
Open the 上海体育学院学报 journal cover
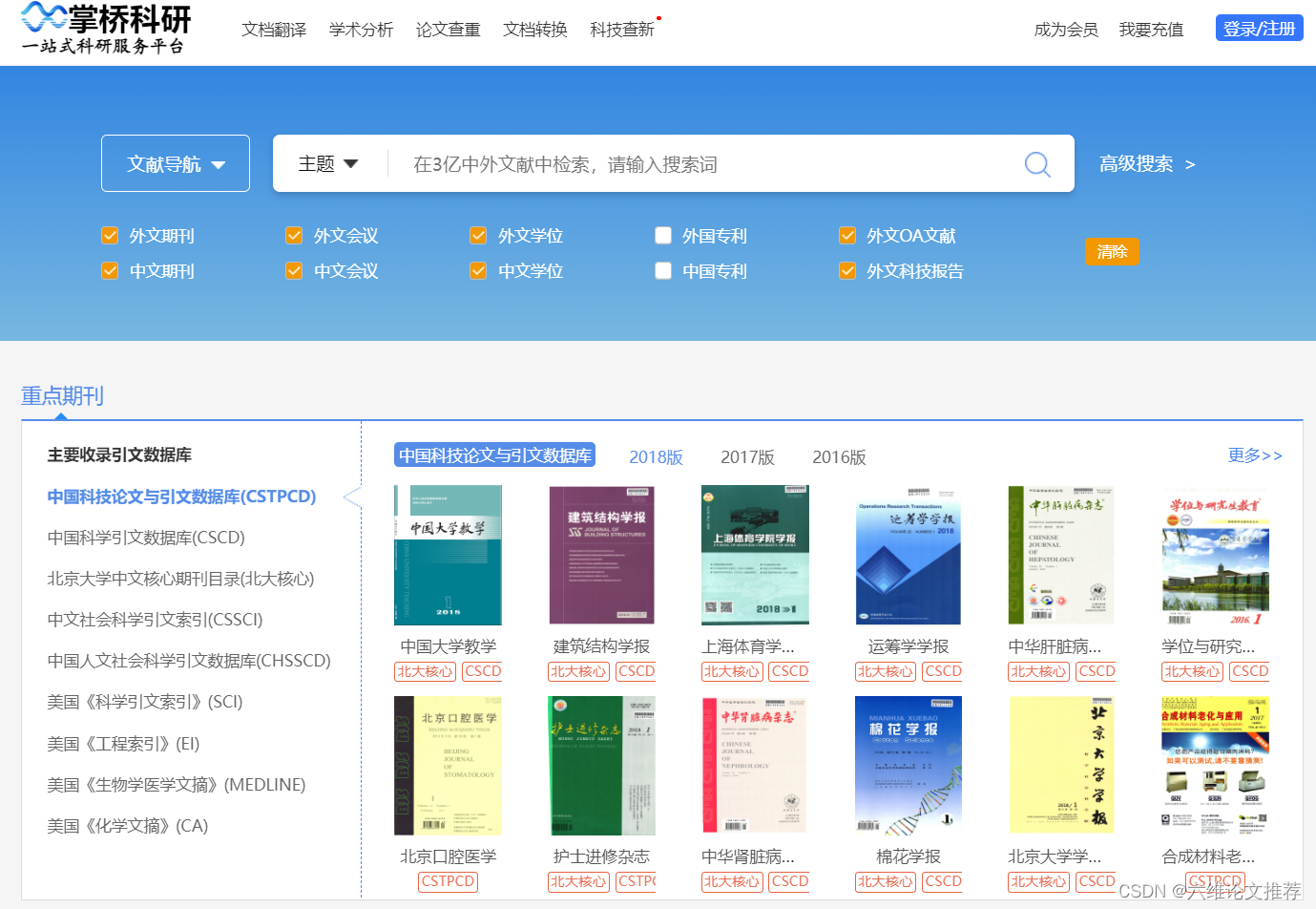[x=755, y=555]
